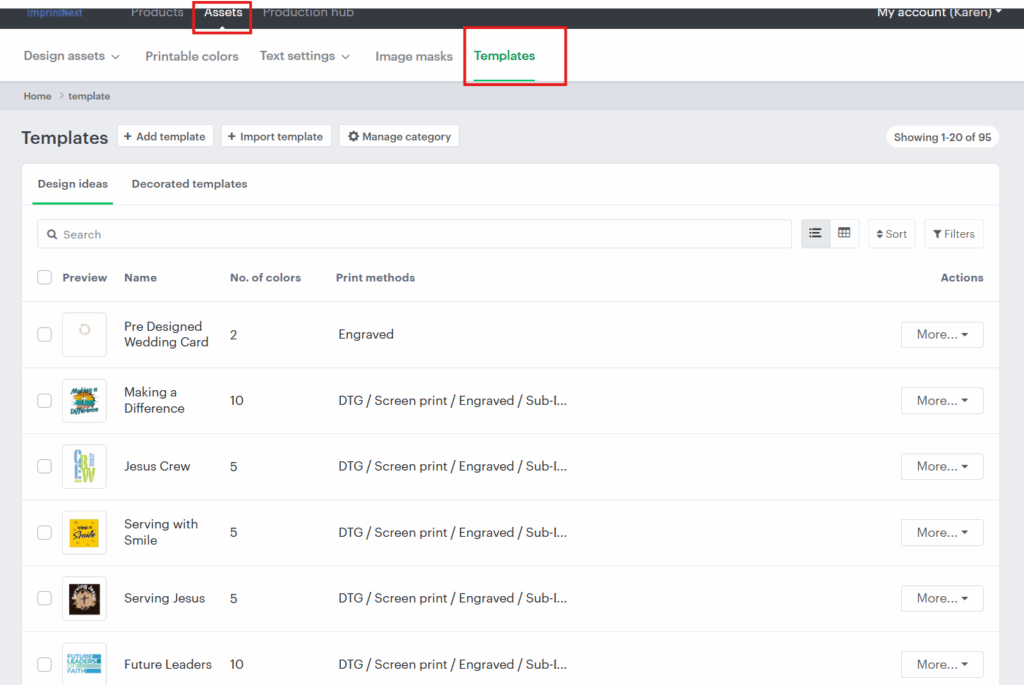Image resolution: width=1024 pixels, height=685 pixels.
Task: Select the Jesus Crew row checkbox
Action: tap(44, 466)
